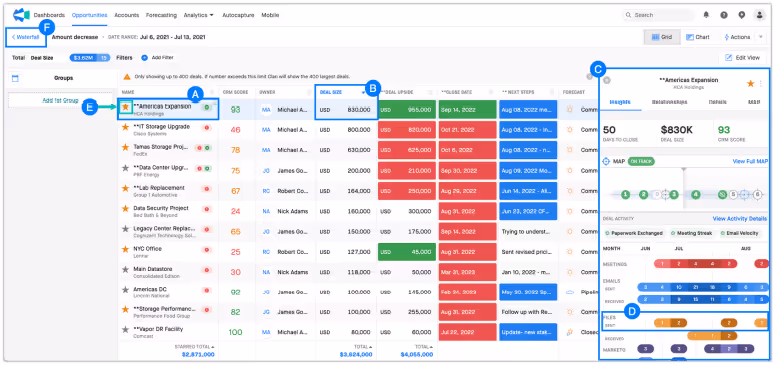773x365 pixels.
Task: Toggle the star in the deal detail panel header
Action: [x=750, y=83]
